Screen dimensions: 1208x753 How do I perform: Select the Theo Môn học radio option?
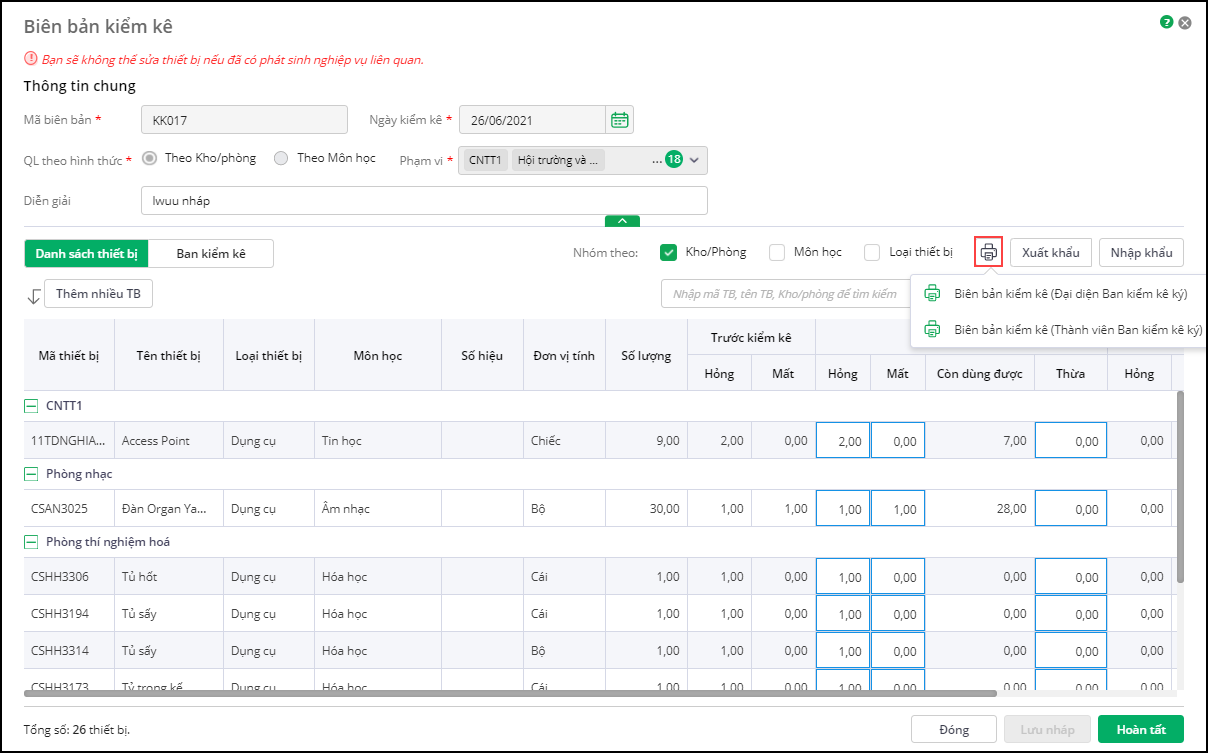point(281,158)
